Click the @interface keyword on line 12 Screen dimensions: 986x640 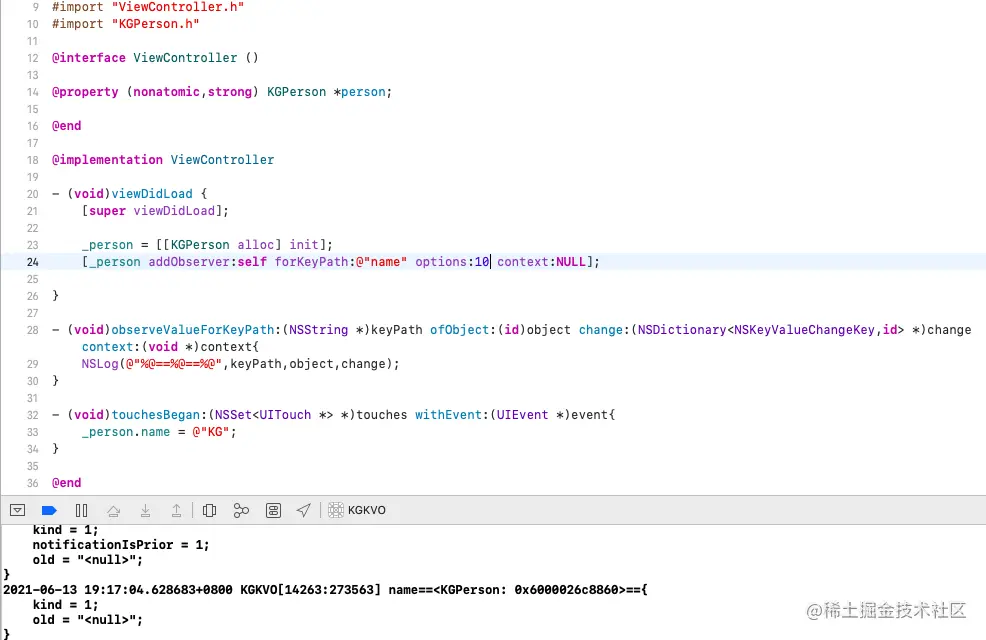[x=89, y=58]
